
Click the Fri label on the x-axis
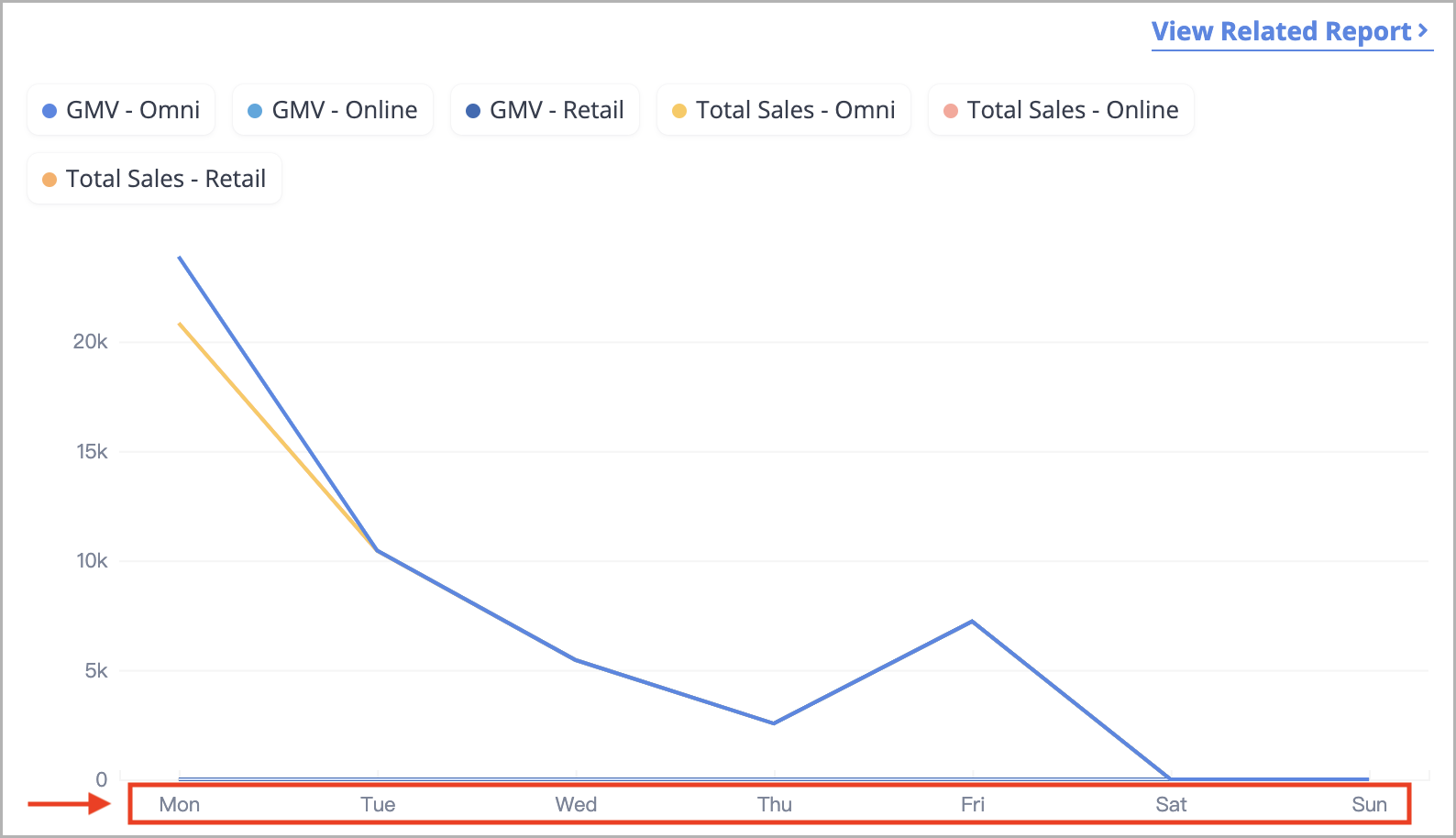pos(973,805)
